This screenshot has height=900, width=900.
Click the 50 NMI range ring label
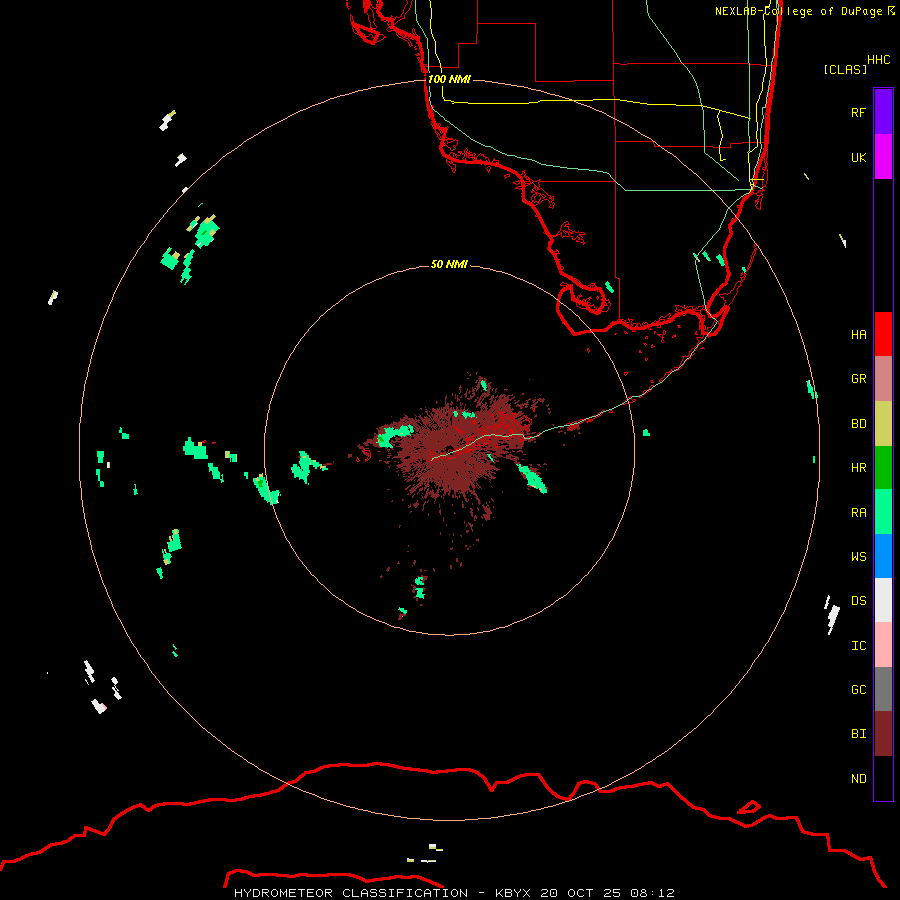449,264
